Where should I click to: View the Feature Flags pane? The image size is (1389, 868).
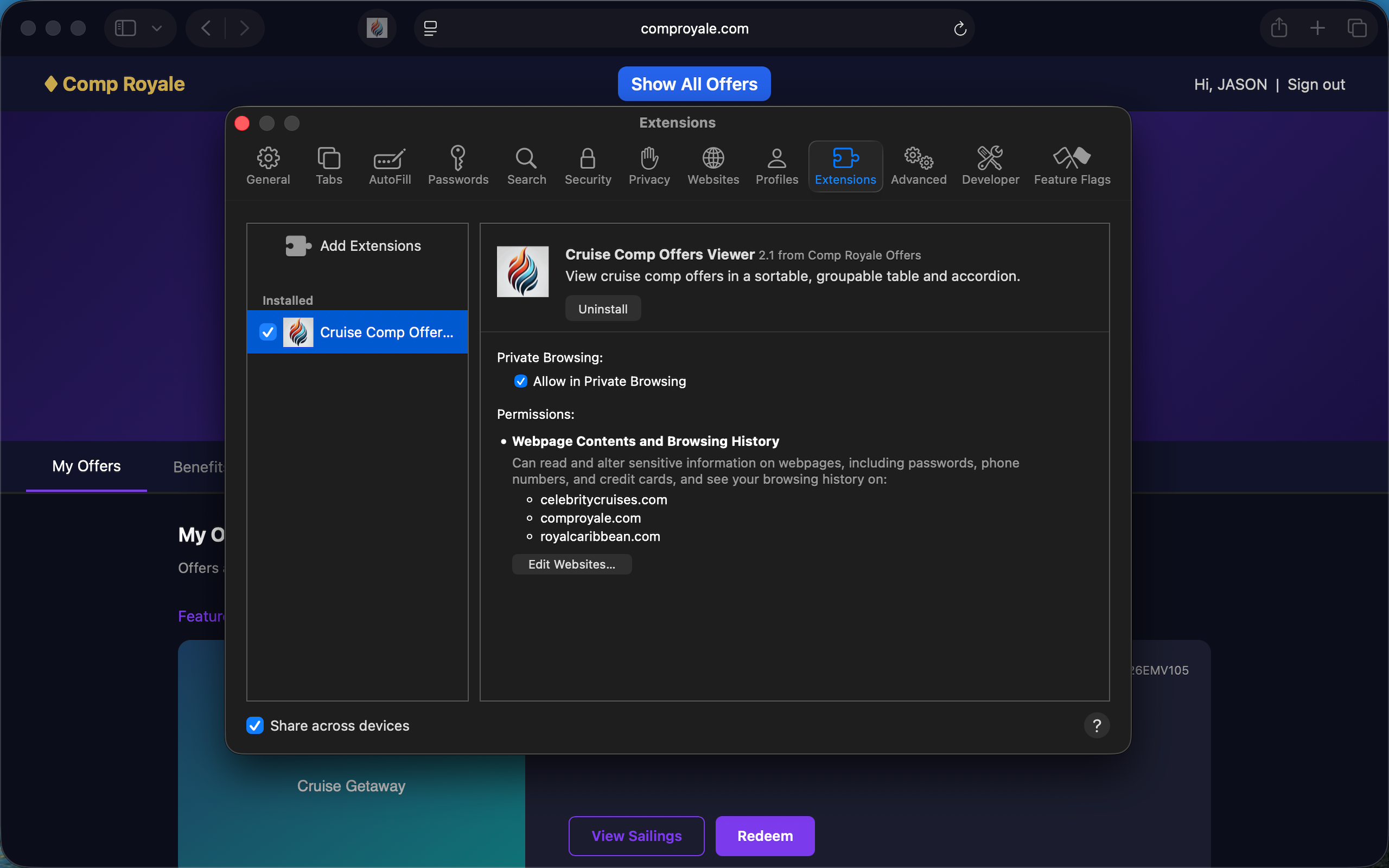pyautogui.click(x=1072, y=165)
